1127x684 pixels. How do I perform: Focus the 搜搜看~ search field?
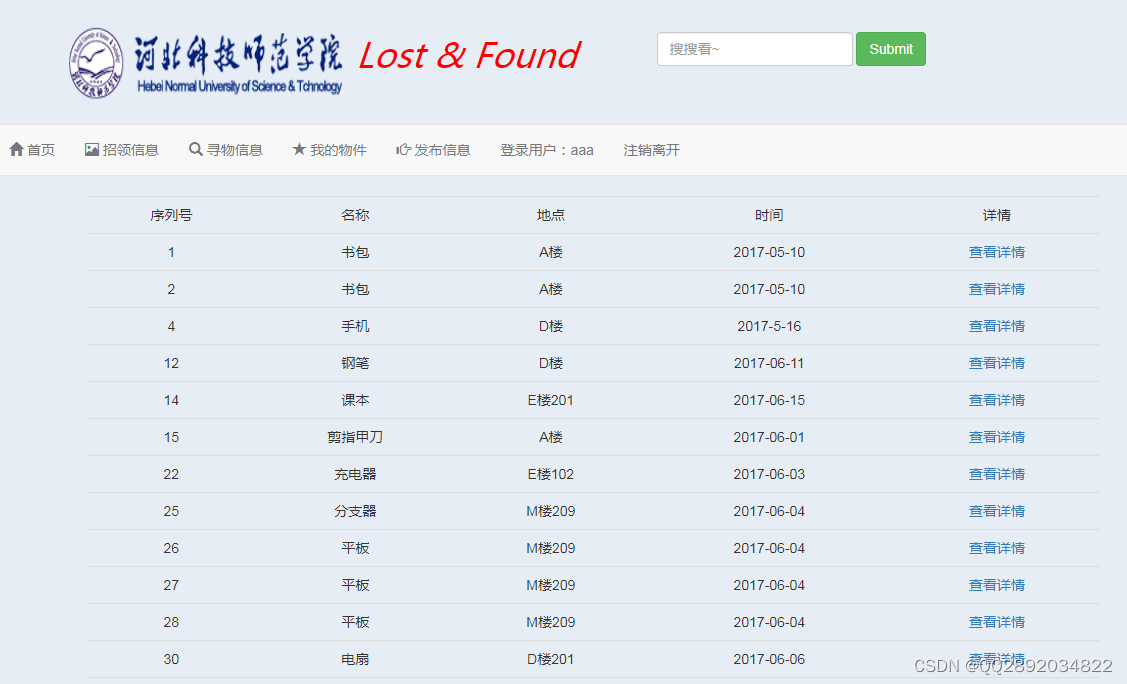coord(755,49)
